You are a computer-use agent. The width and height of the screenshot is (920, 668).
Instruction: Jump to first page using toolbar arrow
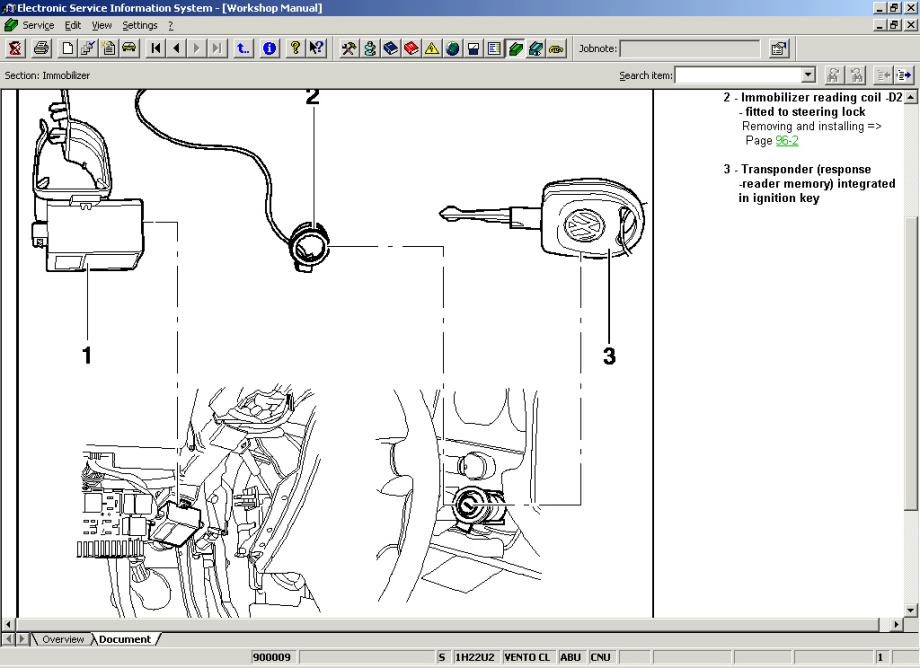[x=157, y=48]
